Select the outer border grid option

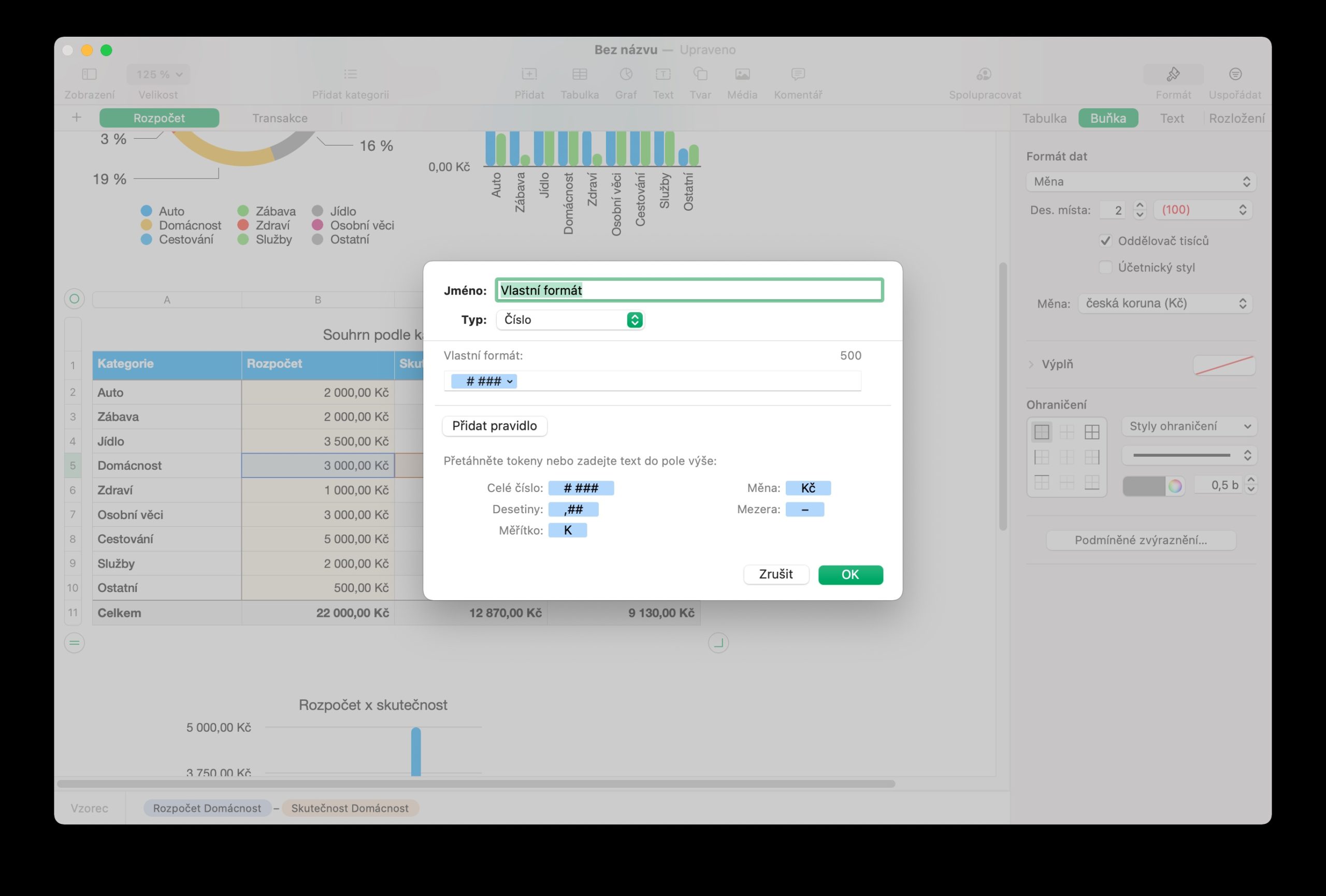[1041, 432]
